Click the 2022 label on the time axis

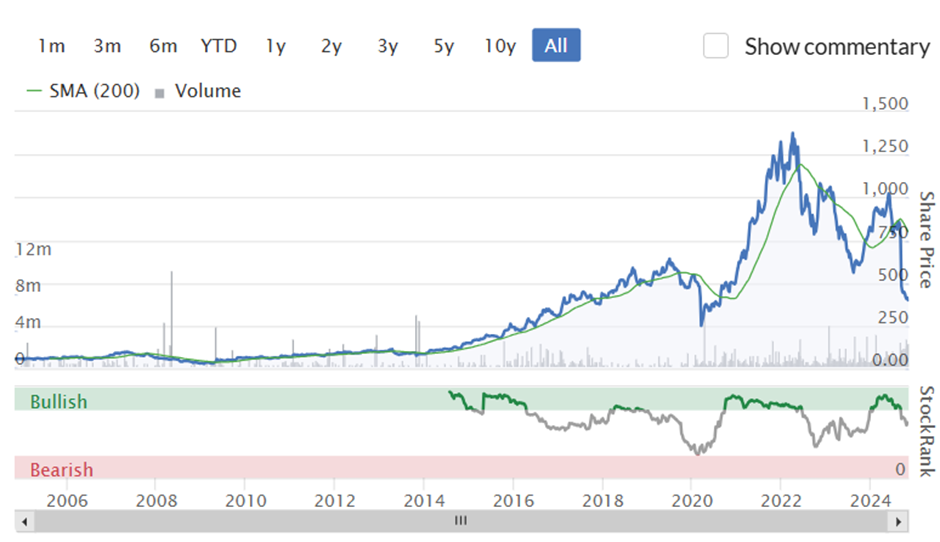tap(781, 501)
